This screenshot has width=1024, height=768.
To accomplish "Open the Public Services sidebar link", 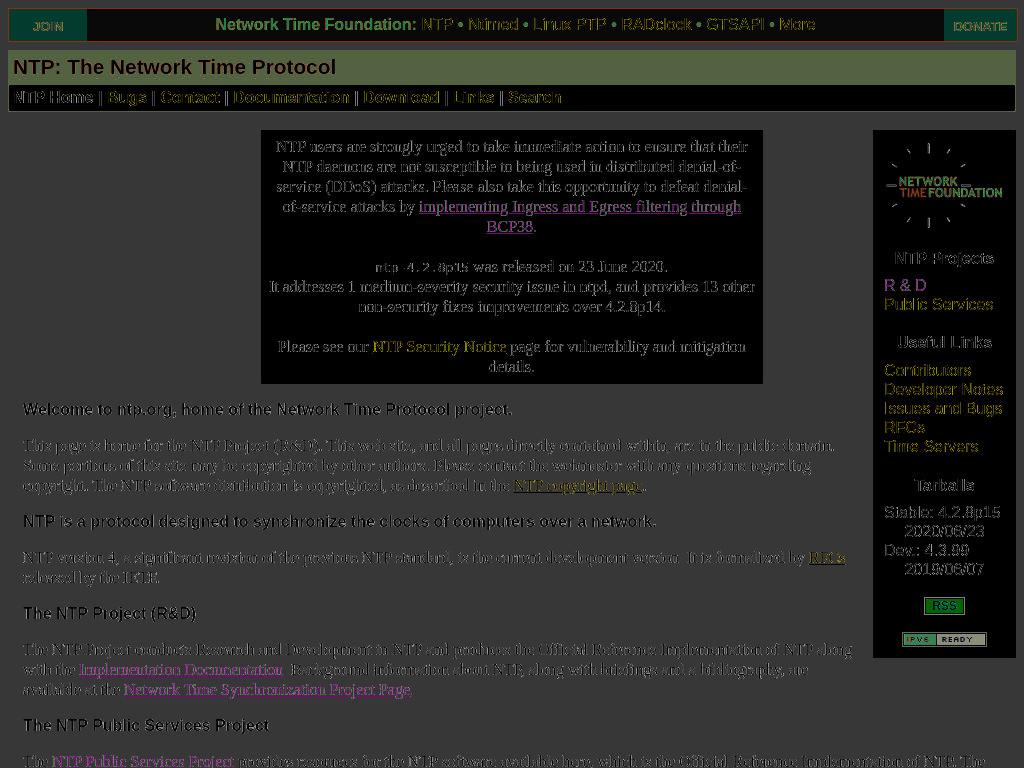I will 938,304.
